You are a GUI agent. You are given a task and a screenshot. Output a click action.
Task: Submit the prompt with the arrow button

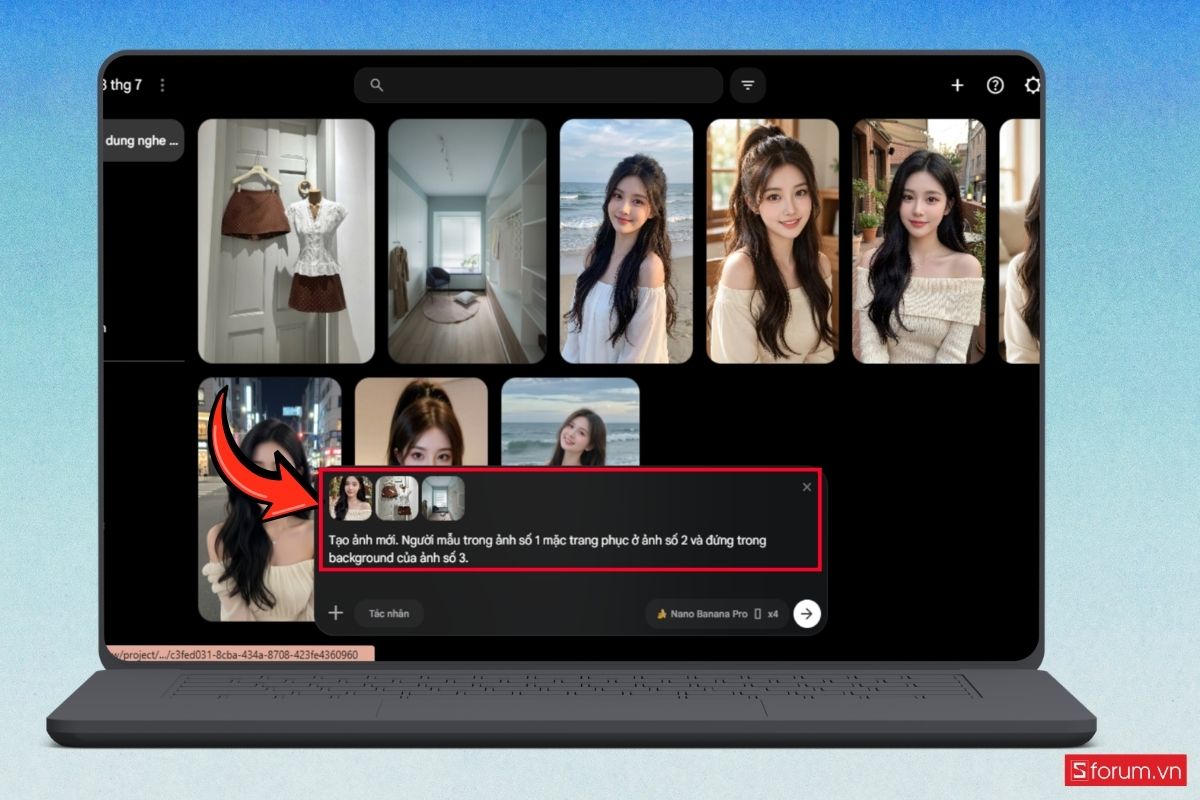pyautogui.click(x=807, y=613)
